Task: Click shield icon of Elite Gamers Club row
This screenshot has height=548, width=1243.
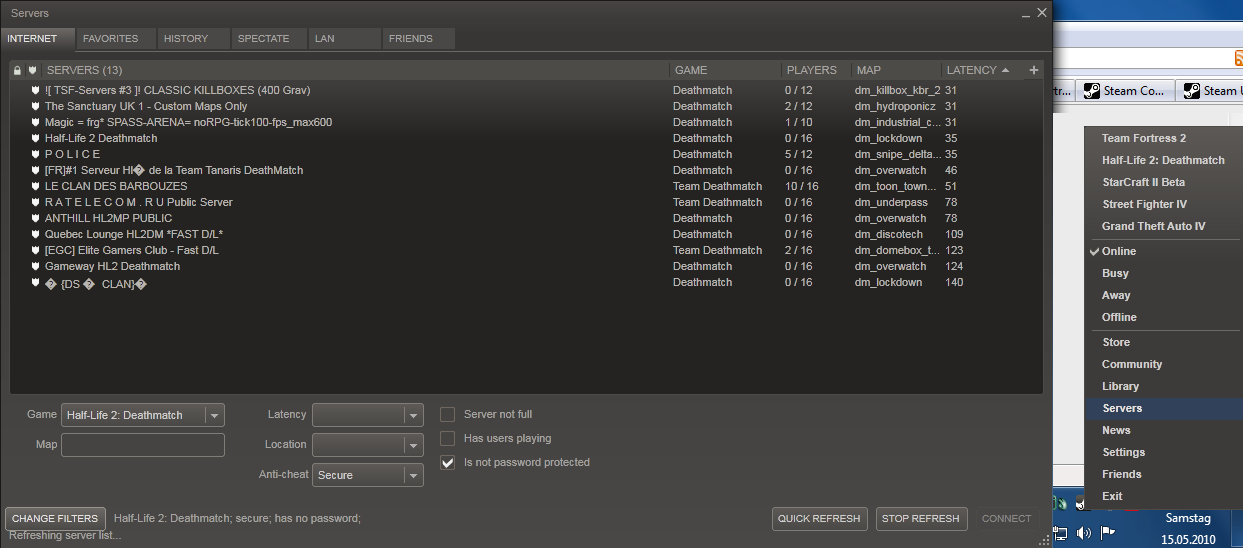Action: point(35,250)
